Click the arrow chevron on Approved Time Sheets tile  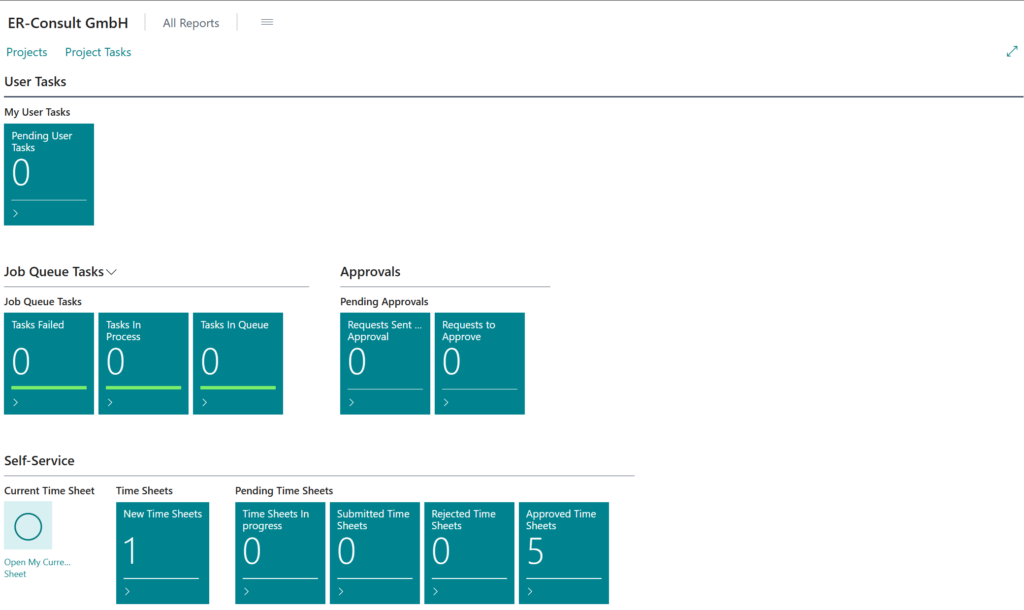530,591
